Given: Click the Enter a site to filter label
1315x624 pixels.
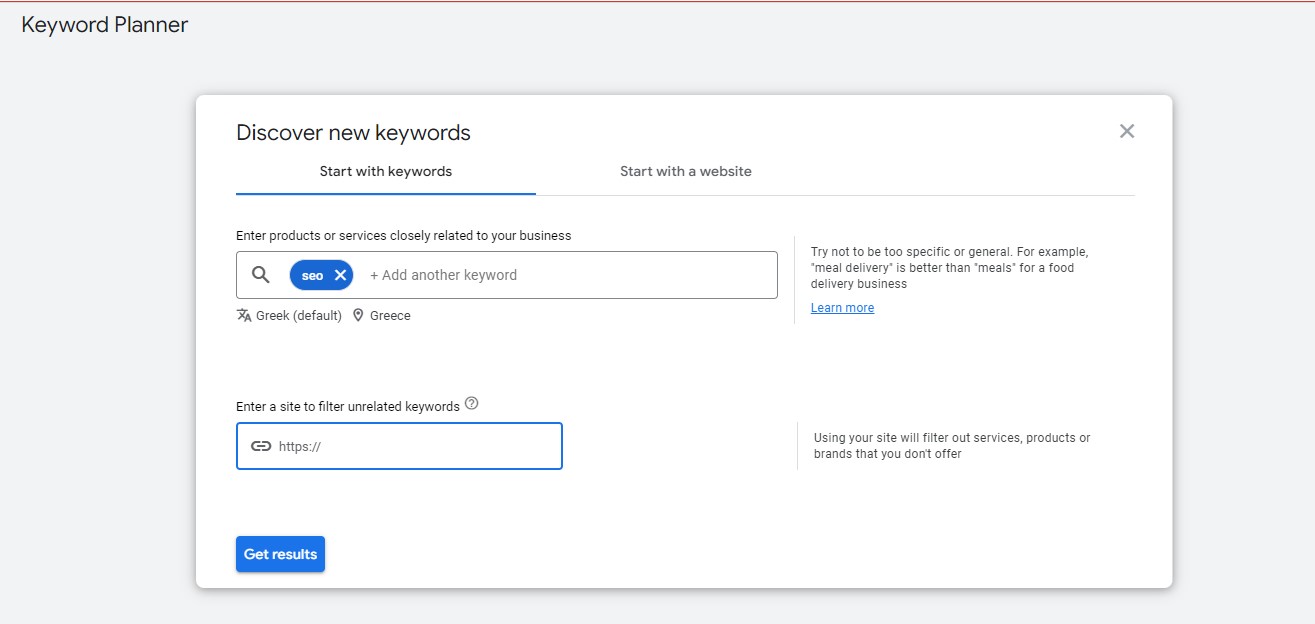Looking at the screenshot, I should [x=347, y=406].
